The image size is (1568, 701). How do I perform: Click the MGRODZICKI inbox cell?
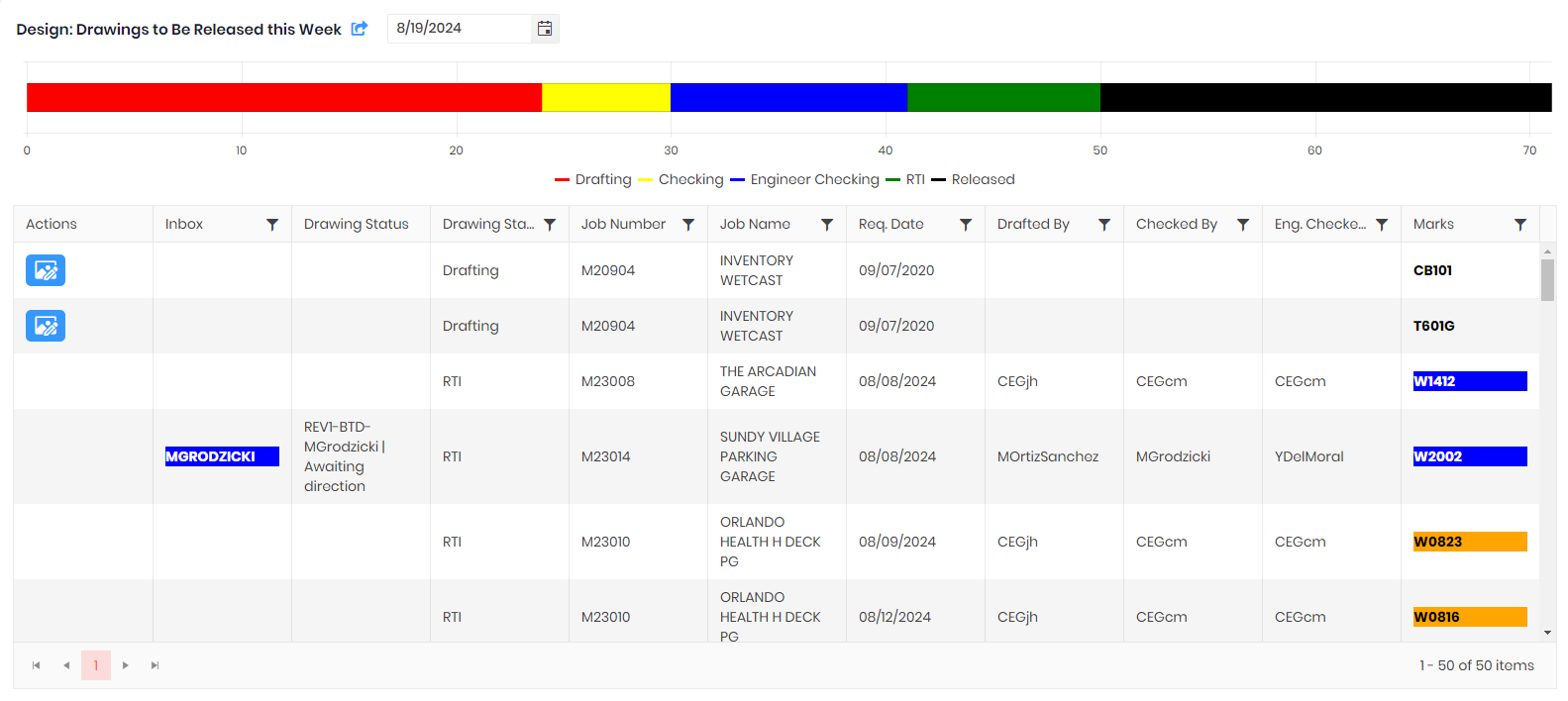click(x=222, y=456)
